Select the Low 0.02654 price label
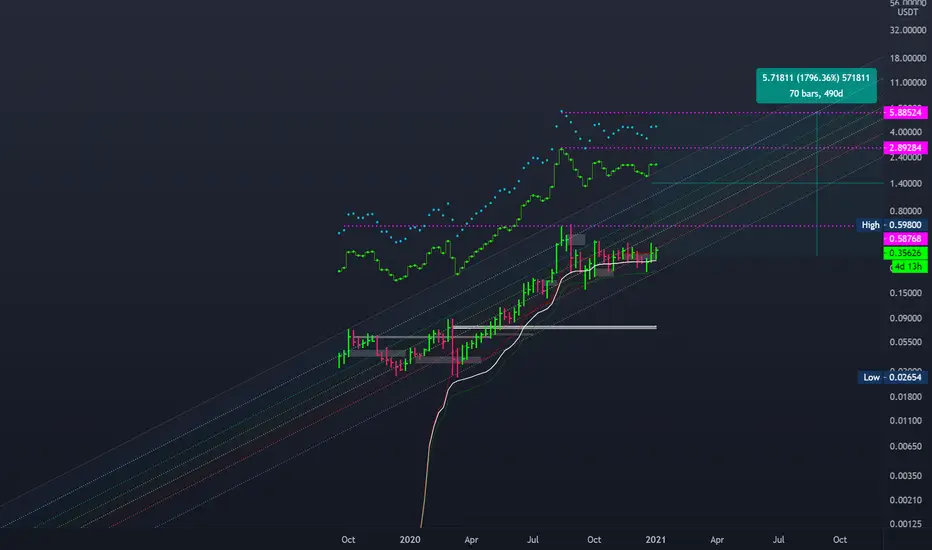This screenshot has height=550, width=932. [892, 377]
